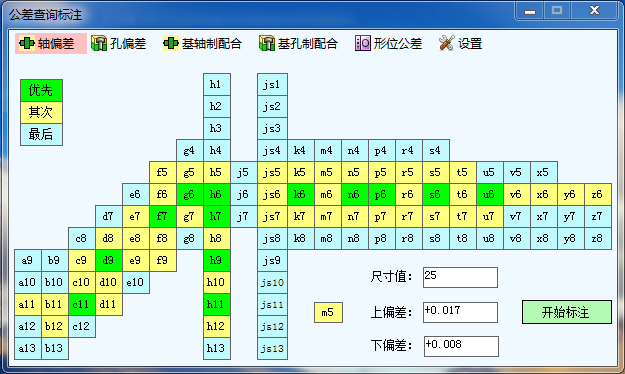
Task: Select the 基孔制配合 tab icon
Action: [x=267, y=43]
